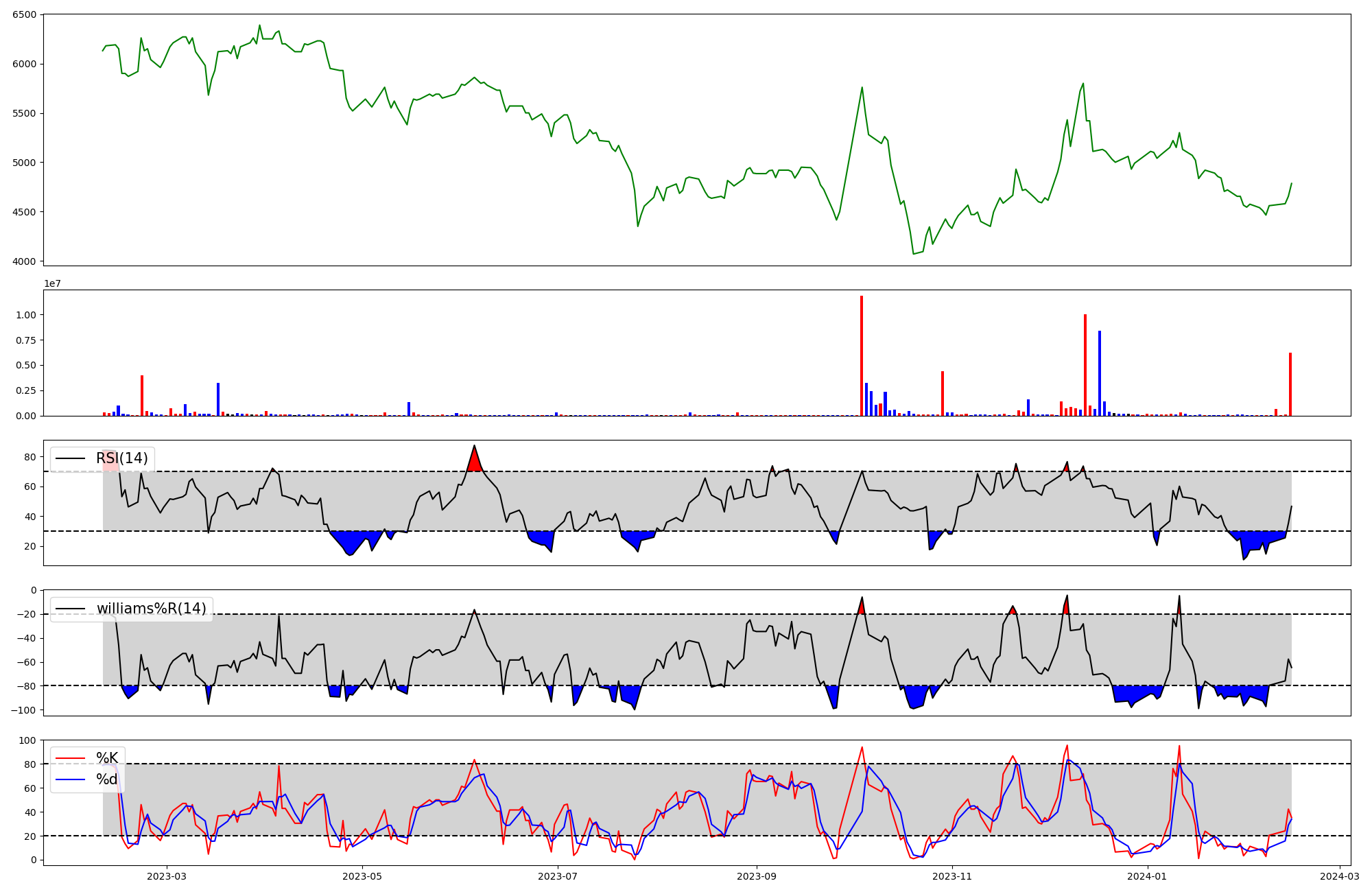
Task: Click the 1e7 volume scale label
Action: pyautogui.click(x=52, y=283)
